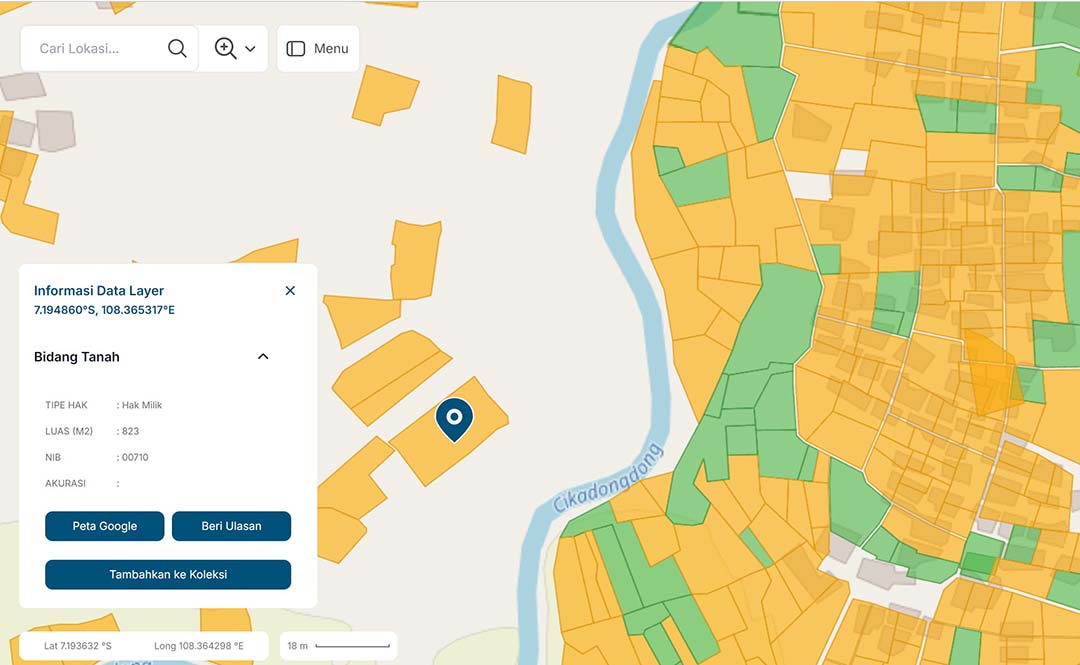Click the zoom-in magnifier icon
1080x665 pixels.
click(225, 48)
